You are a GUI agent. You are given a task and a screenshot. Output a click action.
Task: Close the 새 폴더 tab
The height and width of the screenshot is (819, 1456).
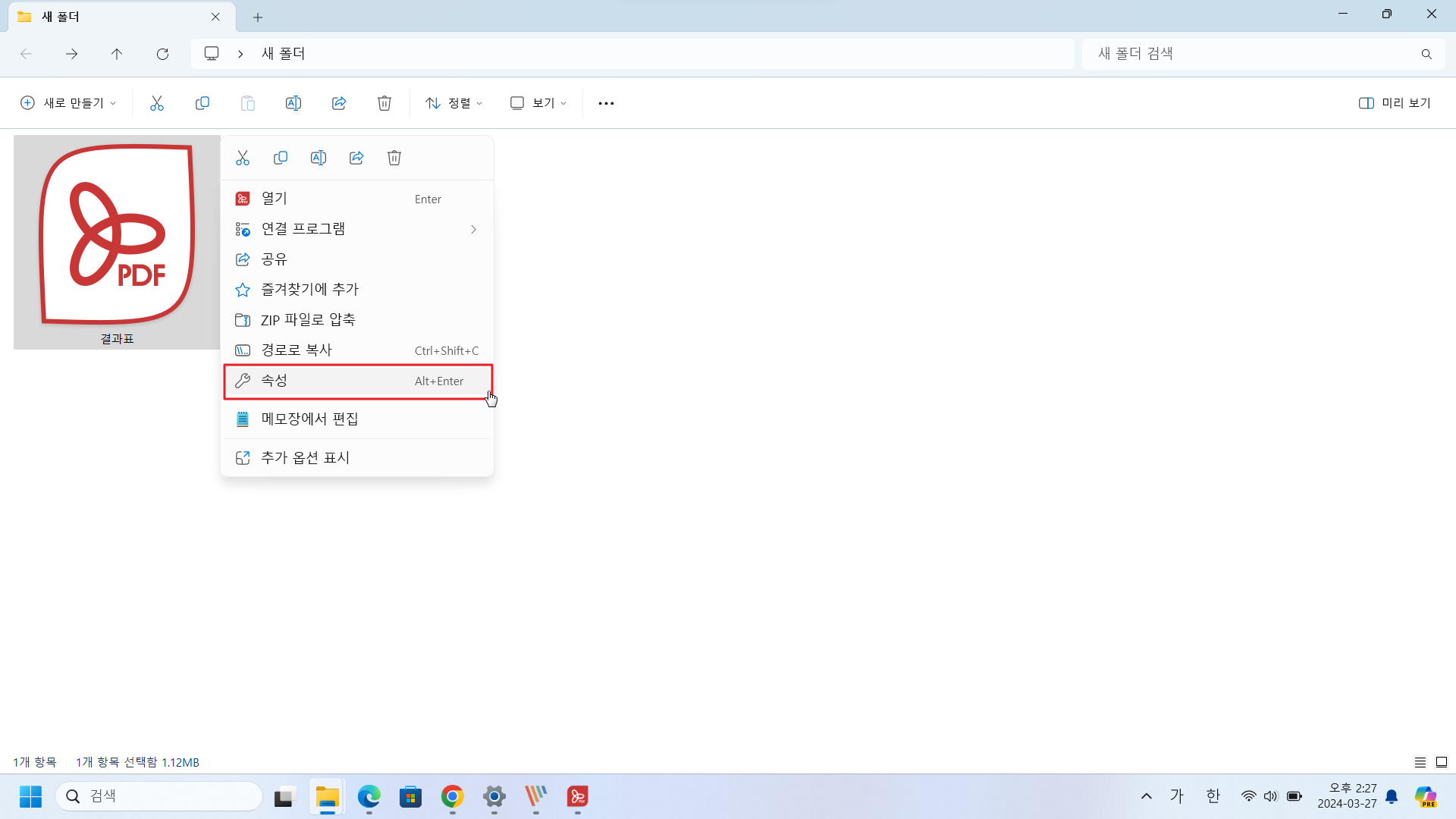click(215, 17)
